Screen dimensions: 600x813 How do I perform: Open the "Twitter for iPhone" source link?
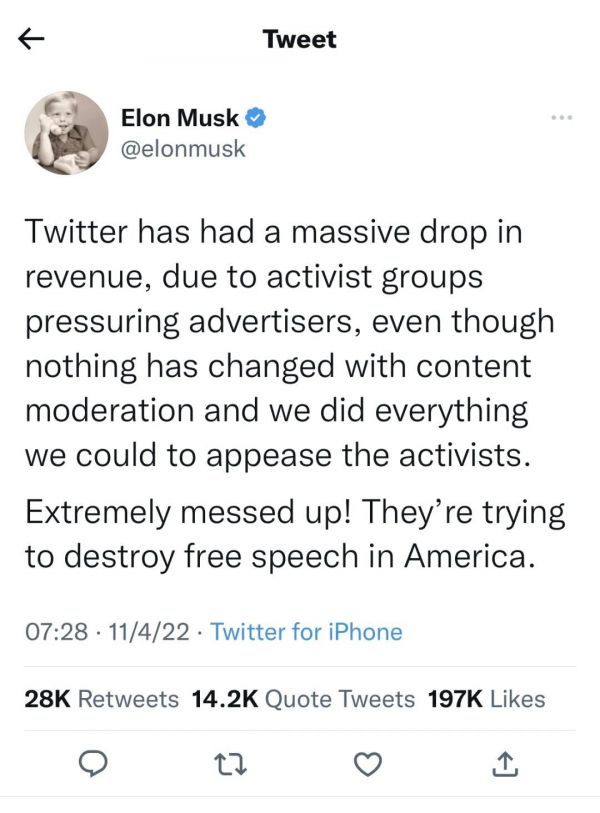[307, 632]
